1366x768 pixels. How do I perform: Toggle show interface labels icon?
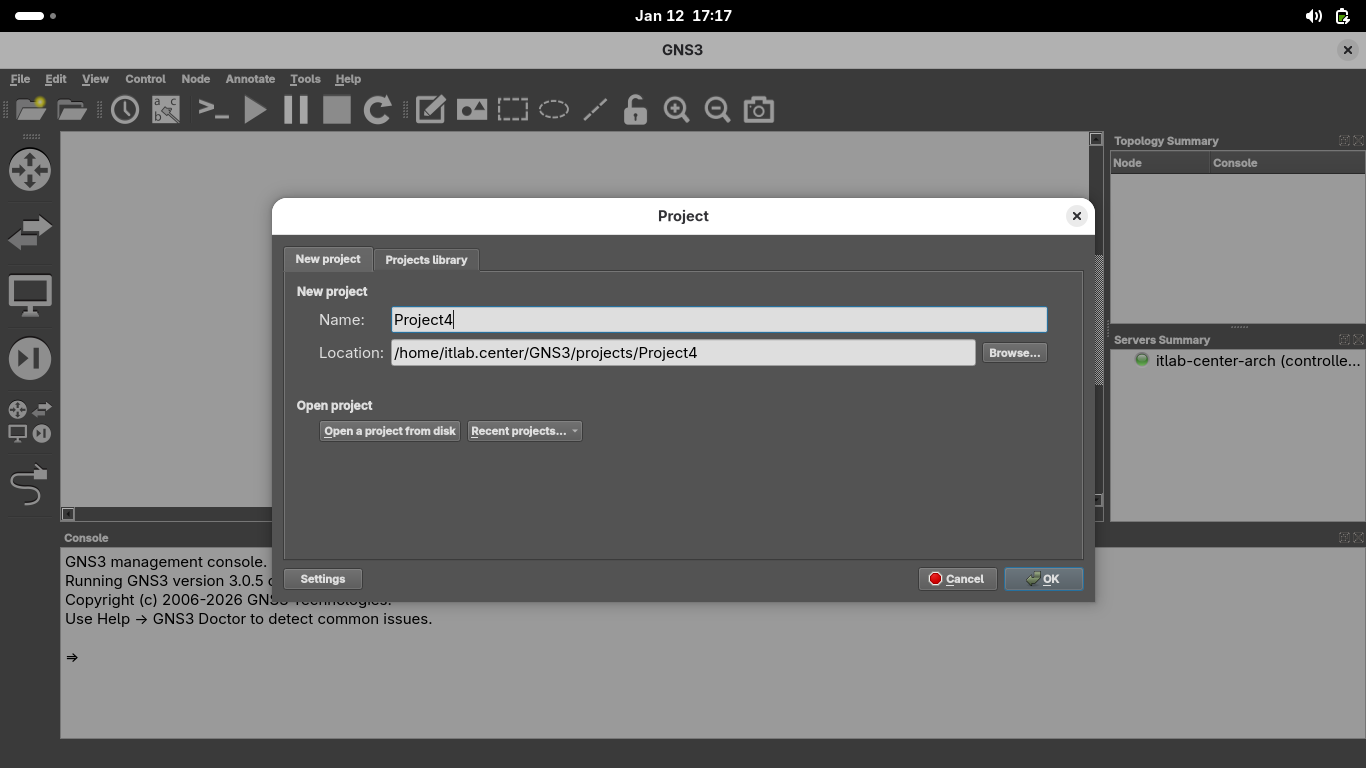166,110
